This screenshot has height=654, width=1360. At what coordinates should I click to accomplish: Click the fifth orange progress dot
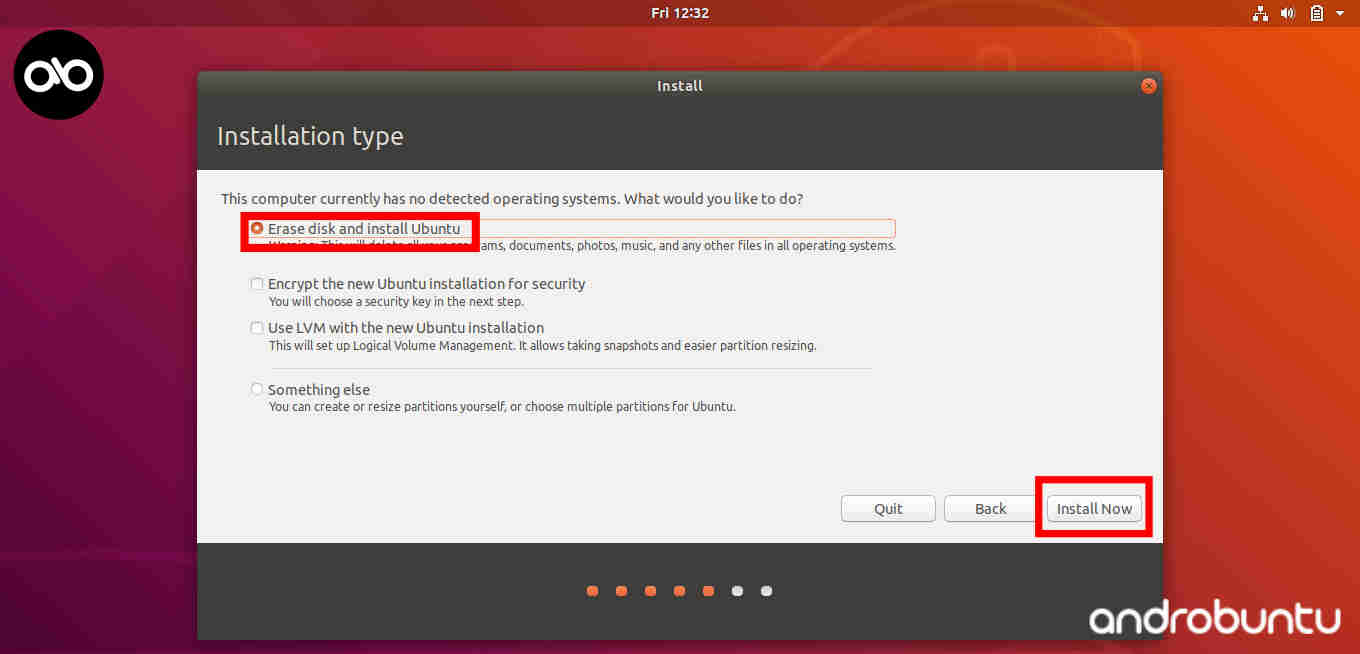(708, 591)
